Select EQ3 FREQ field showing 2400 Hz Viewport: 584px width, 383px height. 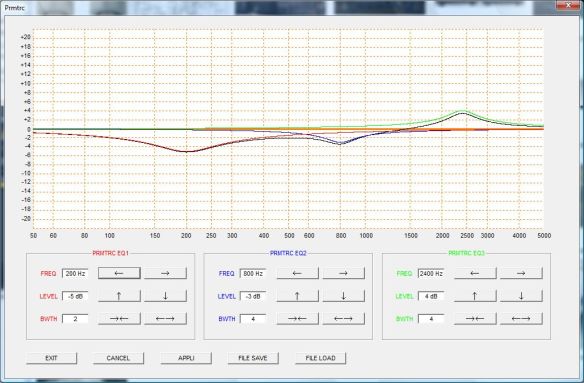pyautogui.click(x=431, y=273)
